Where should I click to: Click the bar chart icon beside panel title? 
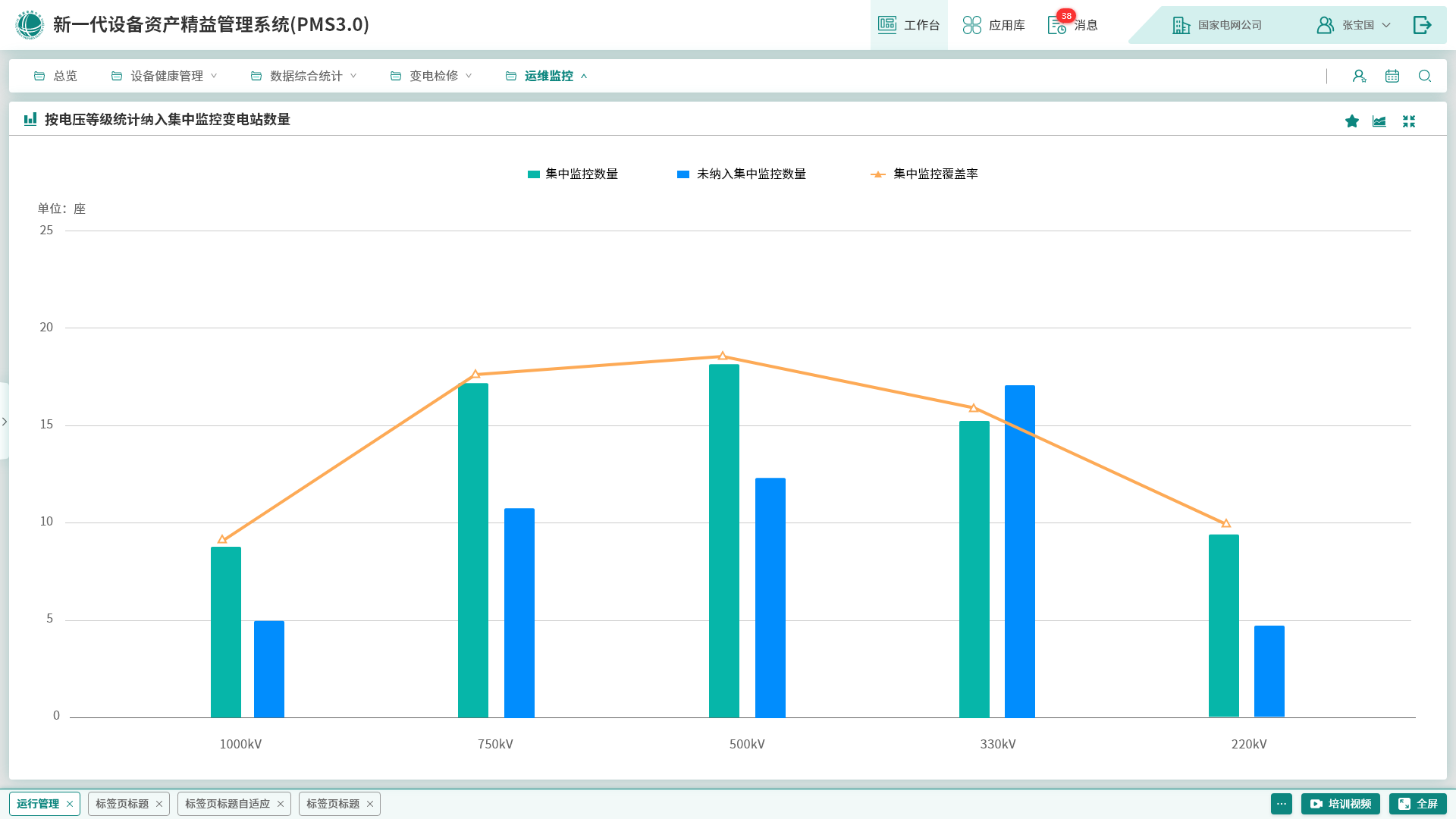click(x=30, y=119)
